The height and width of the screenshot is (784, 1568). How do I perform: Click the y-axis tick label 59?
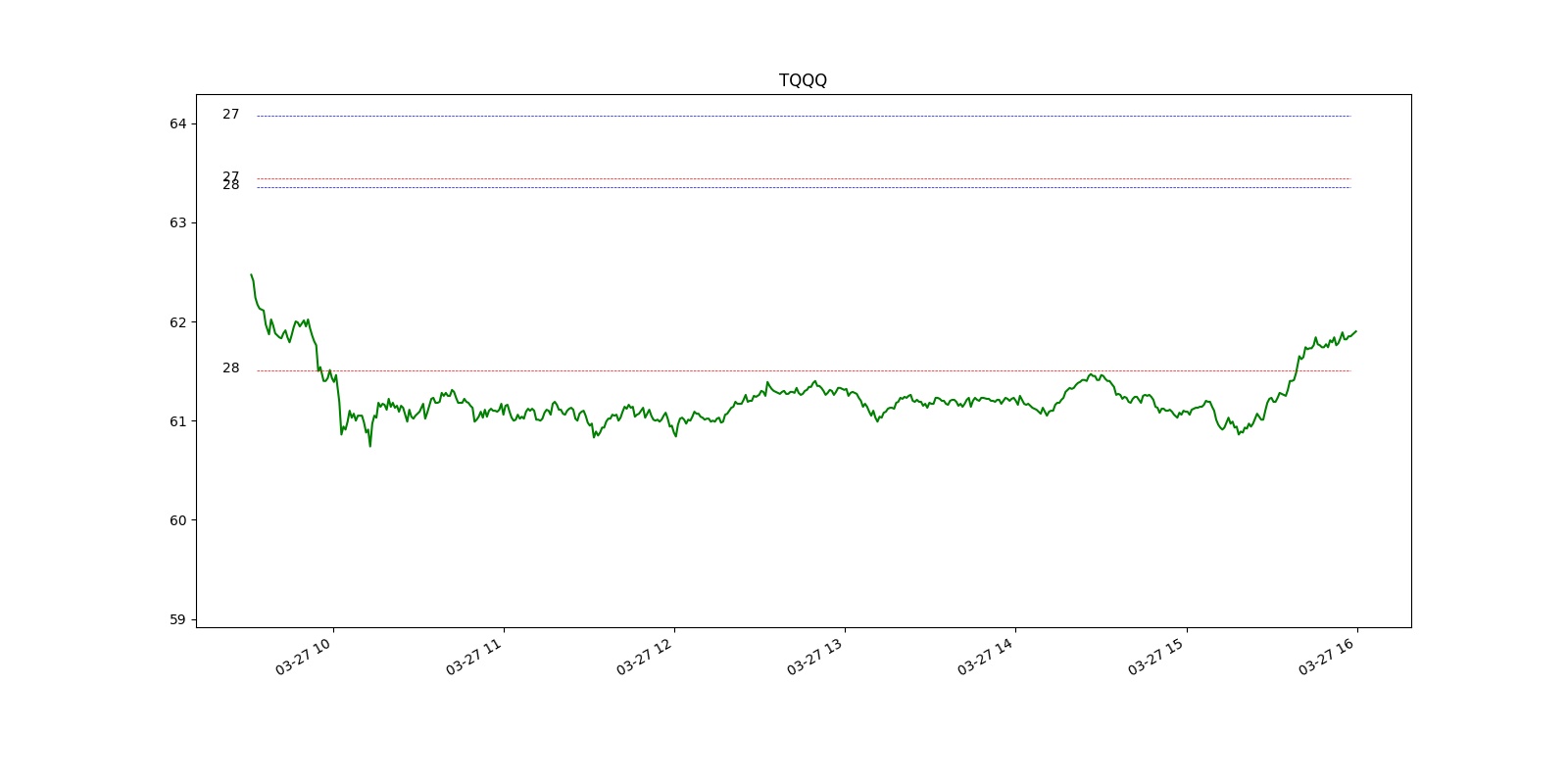(x=177, y=619)
